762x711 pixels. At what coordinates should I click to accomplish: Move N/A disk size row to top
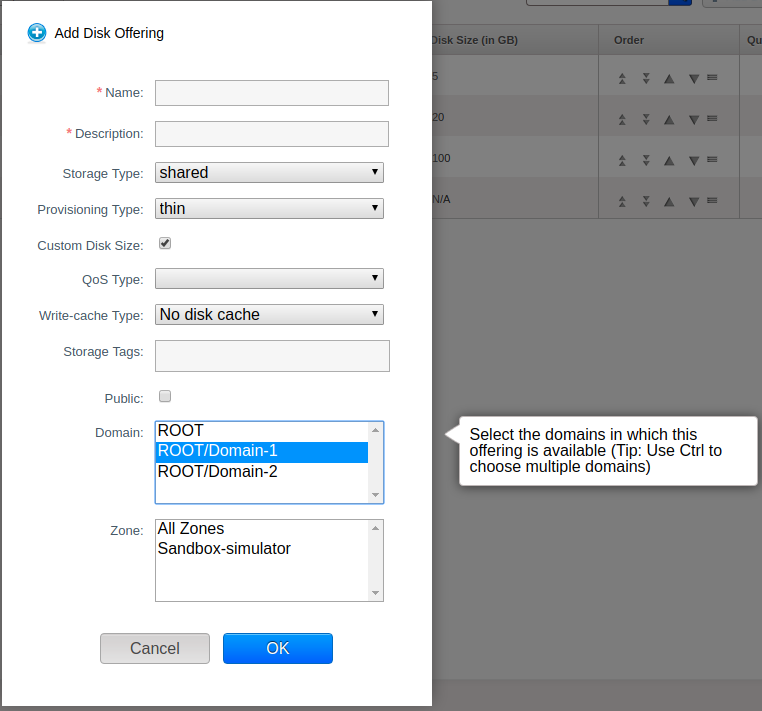(622, 201)
